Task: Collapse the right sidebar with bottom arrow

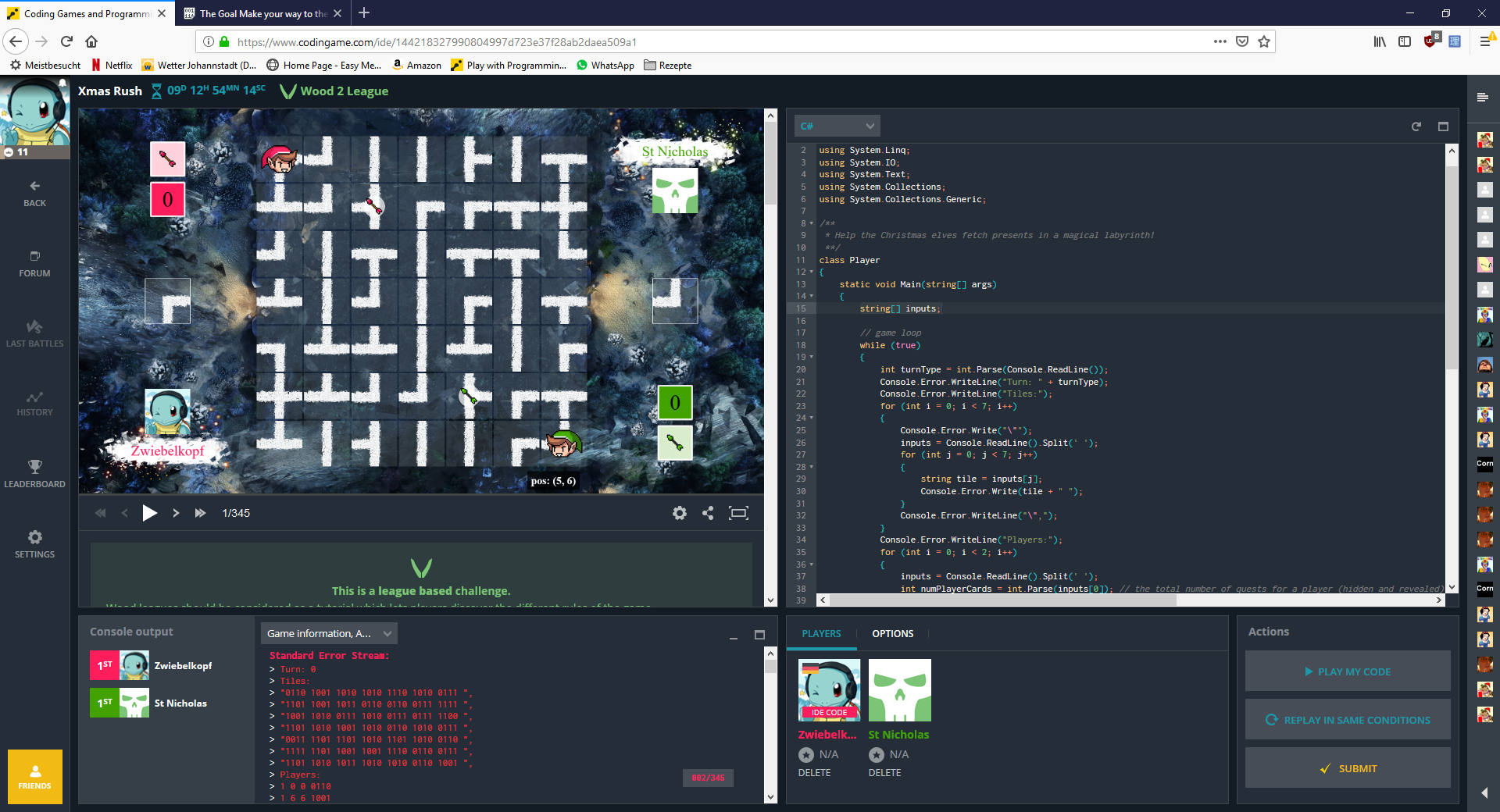Action: point(1484,792)
